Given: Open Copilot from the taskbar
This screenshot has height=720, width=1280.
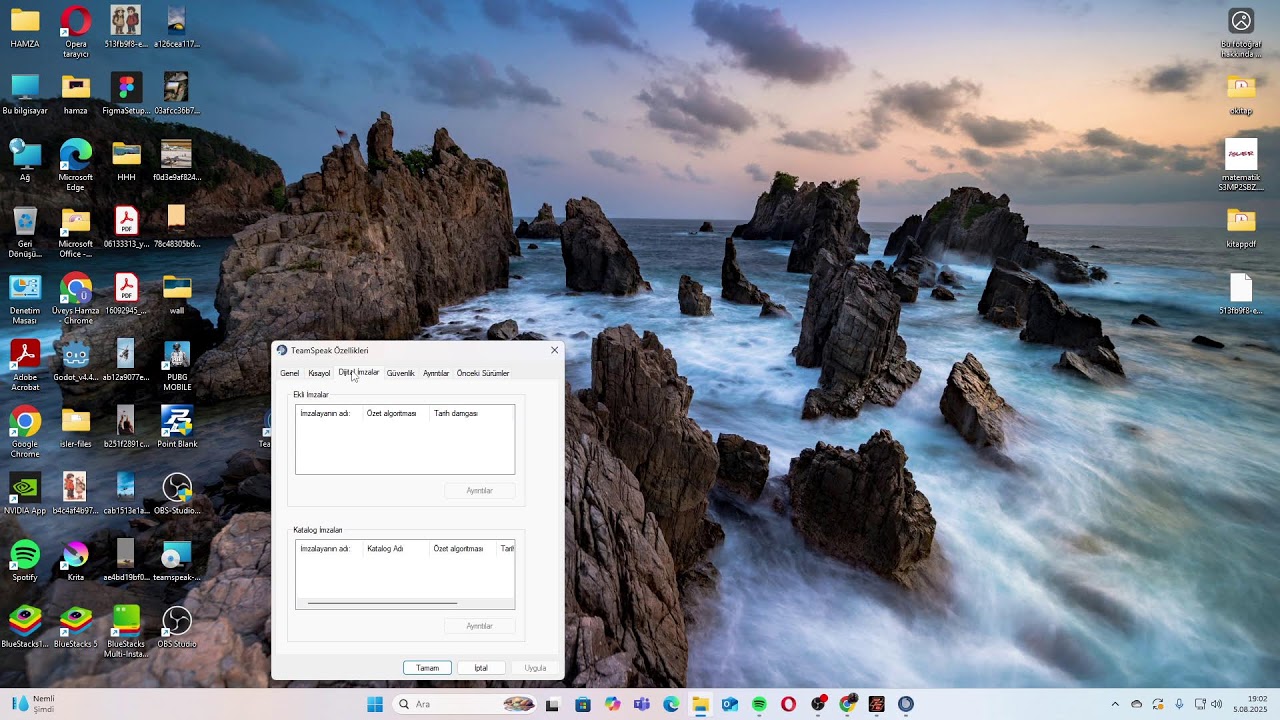Looking at the screenshot, I should pyautogui.click(x=612, y=704).
